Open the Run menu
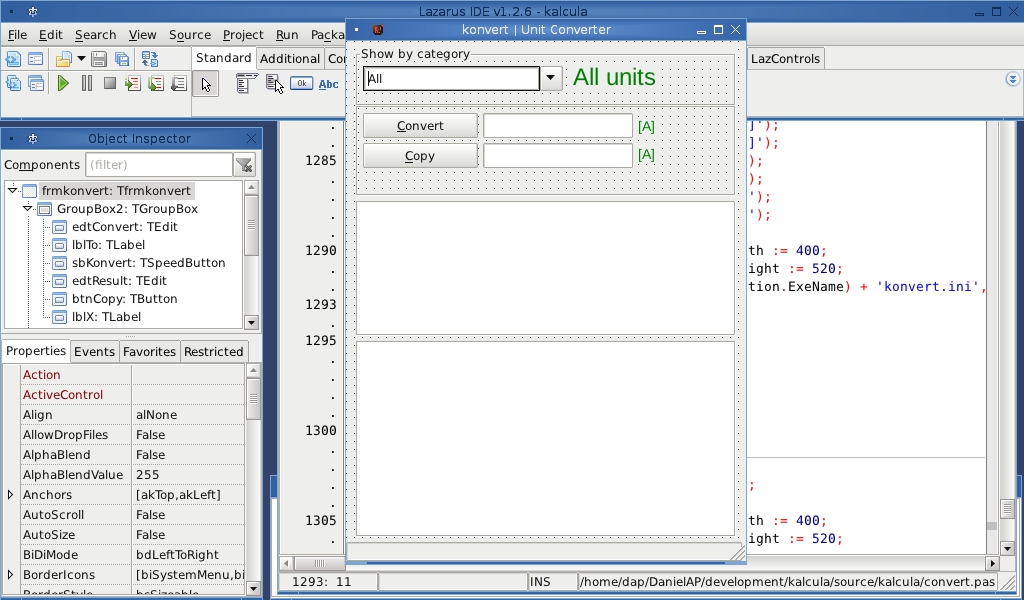The image size is (1024, 600). point(287,35)
